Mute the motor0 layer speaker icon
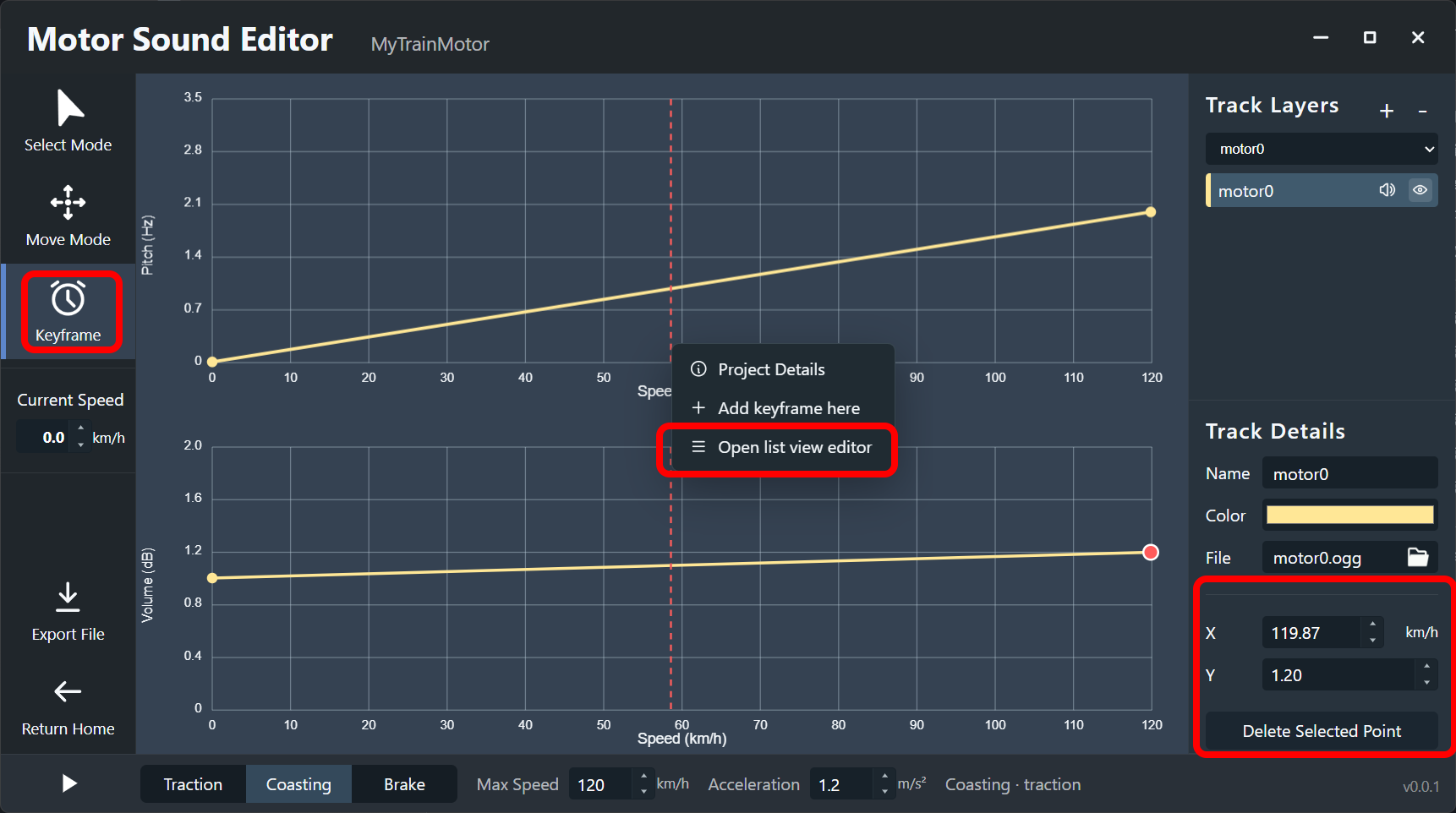Image resolution: width=1456 pixels, height=813 pixels. [1387, 190]
